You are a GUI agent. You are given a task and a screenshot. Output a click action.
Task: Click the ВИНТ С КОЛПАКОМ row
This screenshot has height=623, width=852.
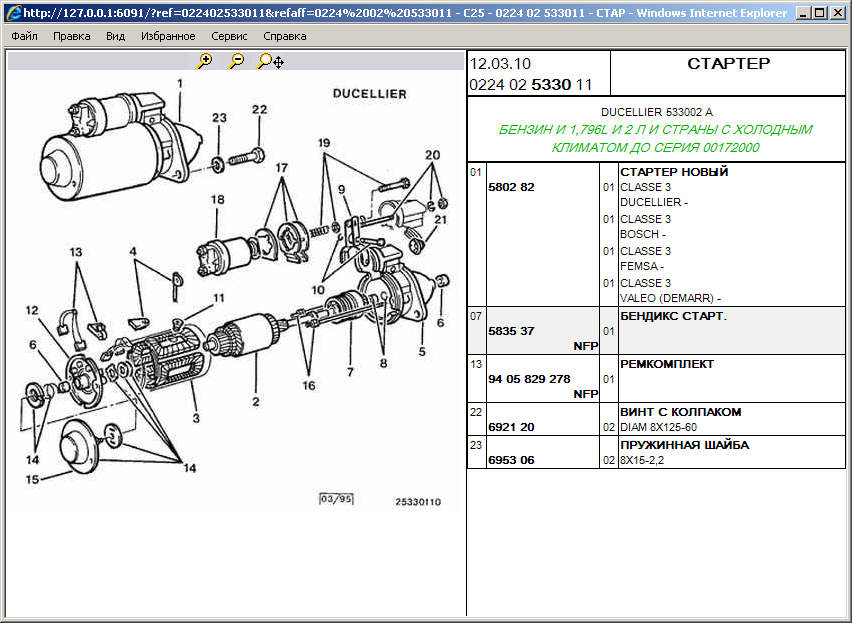[x=656, y=419]
